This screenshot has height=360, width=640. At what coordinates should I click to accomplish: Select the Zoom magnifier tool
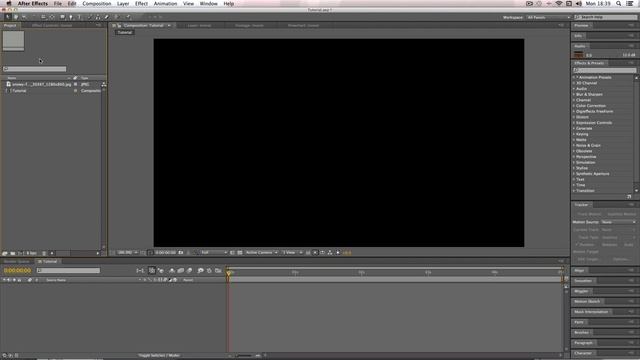[x=24, y=17]
